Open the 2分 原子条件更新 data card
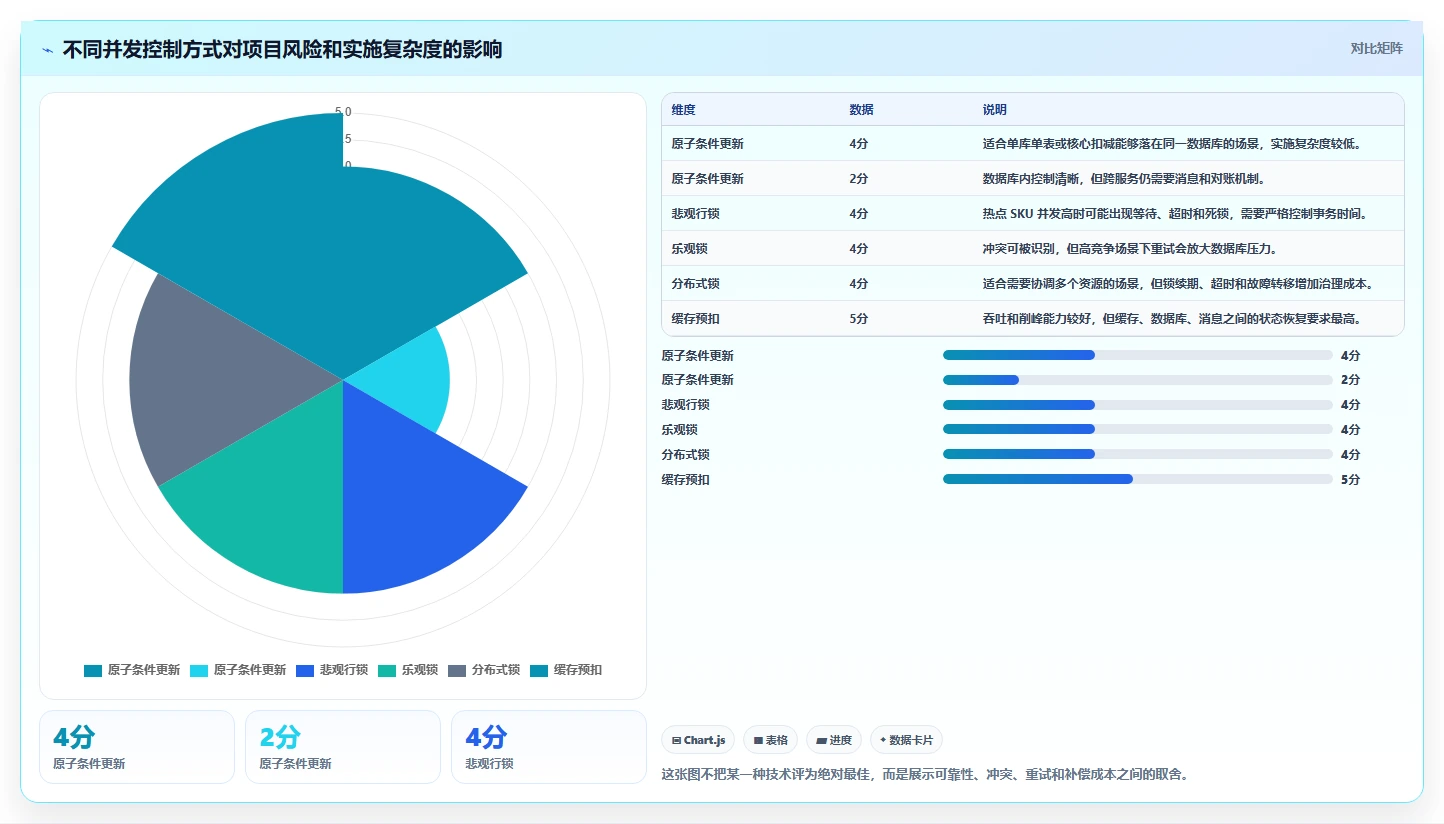This screenshot has height=824, width=1444. click(343, 747)
